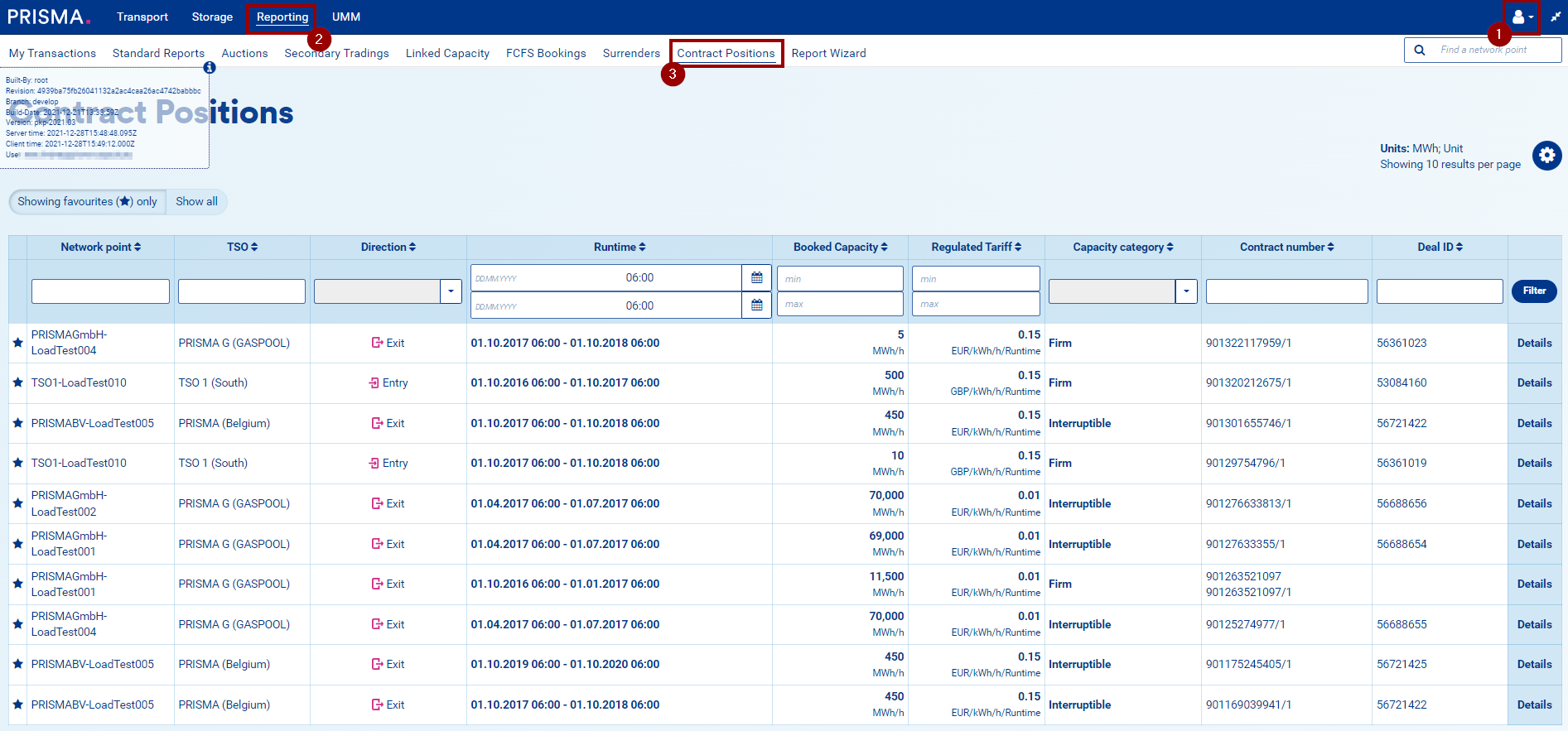
Task: Click the Contract number filter field
Action: [x=1286, y=291]
